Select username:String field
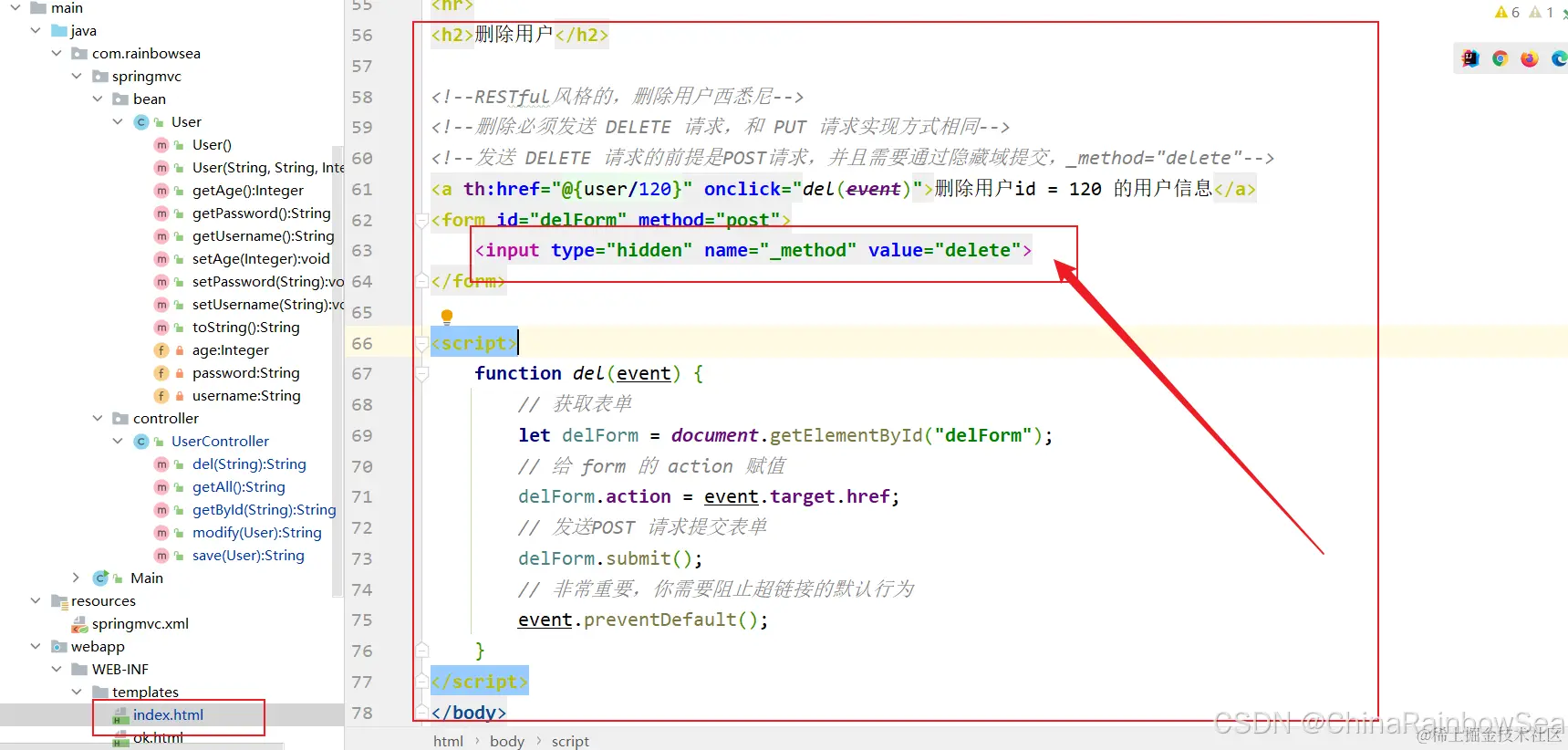 point(246,395)
